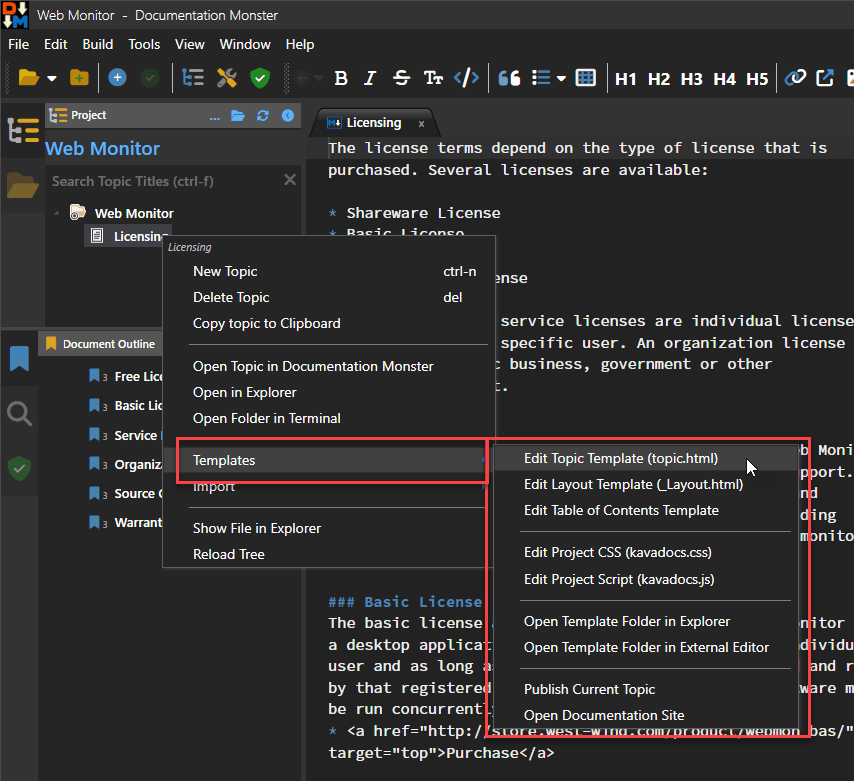
Task: Click the magnifier search sidebar icon
Action: click(x=19, y=413)
